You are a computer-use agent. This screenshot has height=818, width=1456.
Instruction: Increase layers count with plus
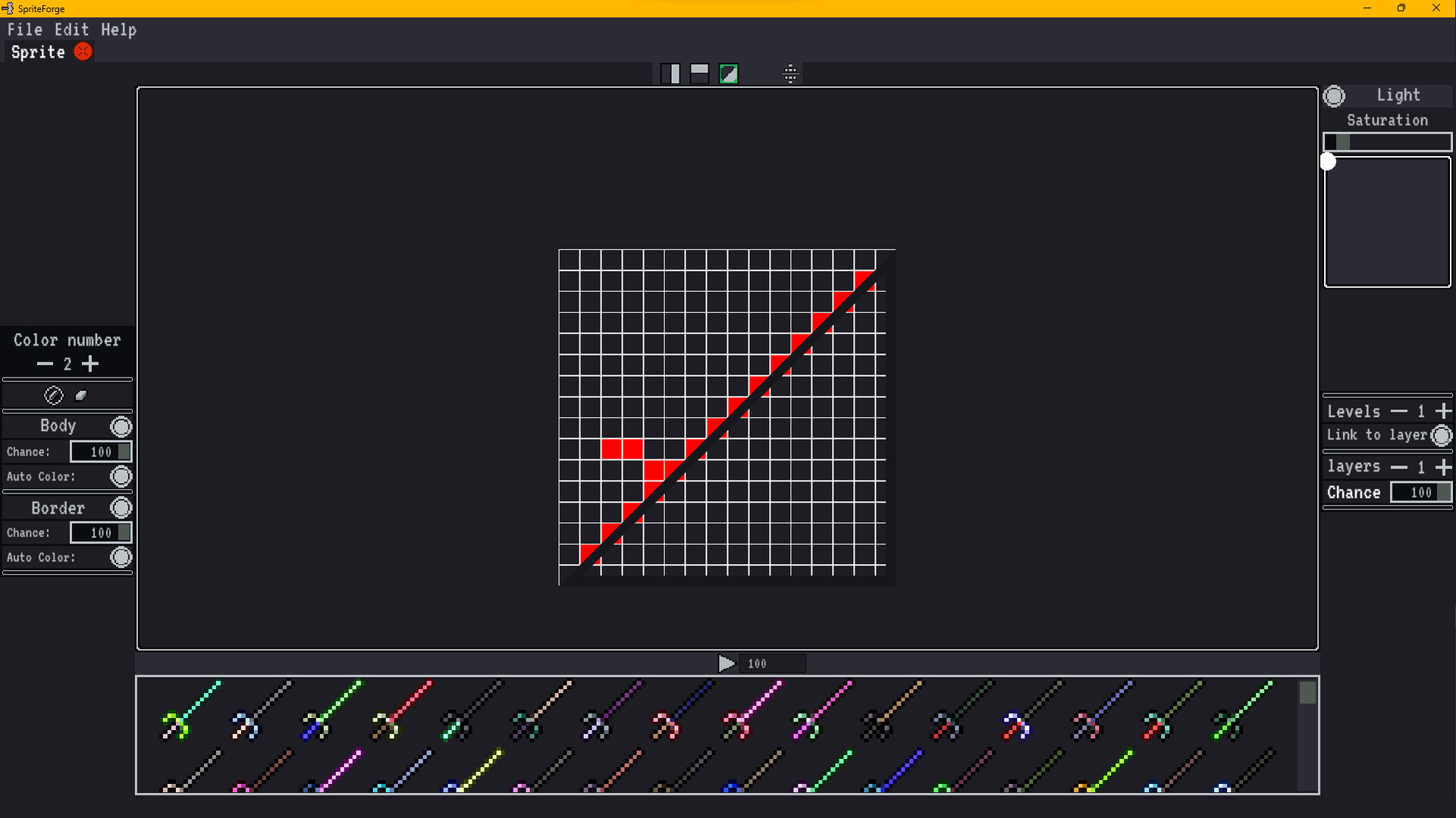pos(1445,467)
